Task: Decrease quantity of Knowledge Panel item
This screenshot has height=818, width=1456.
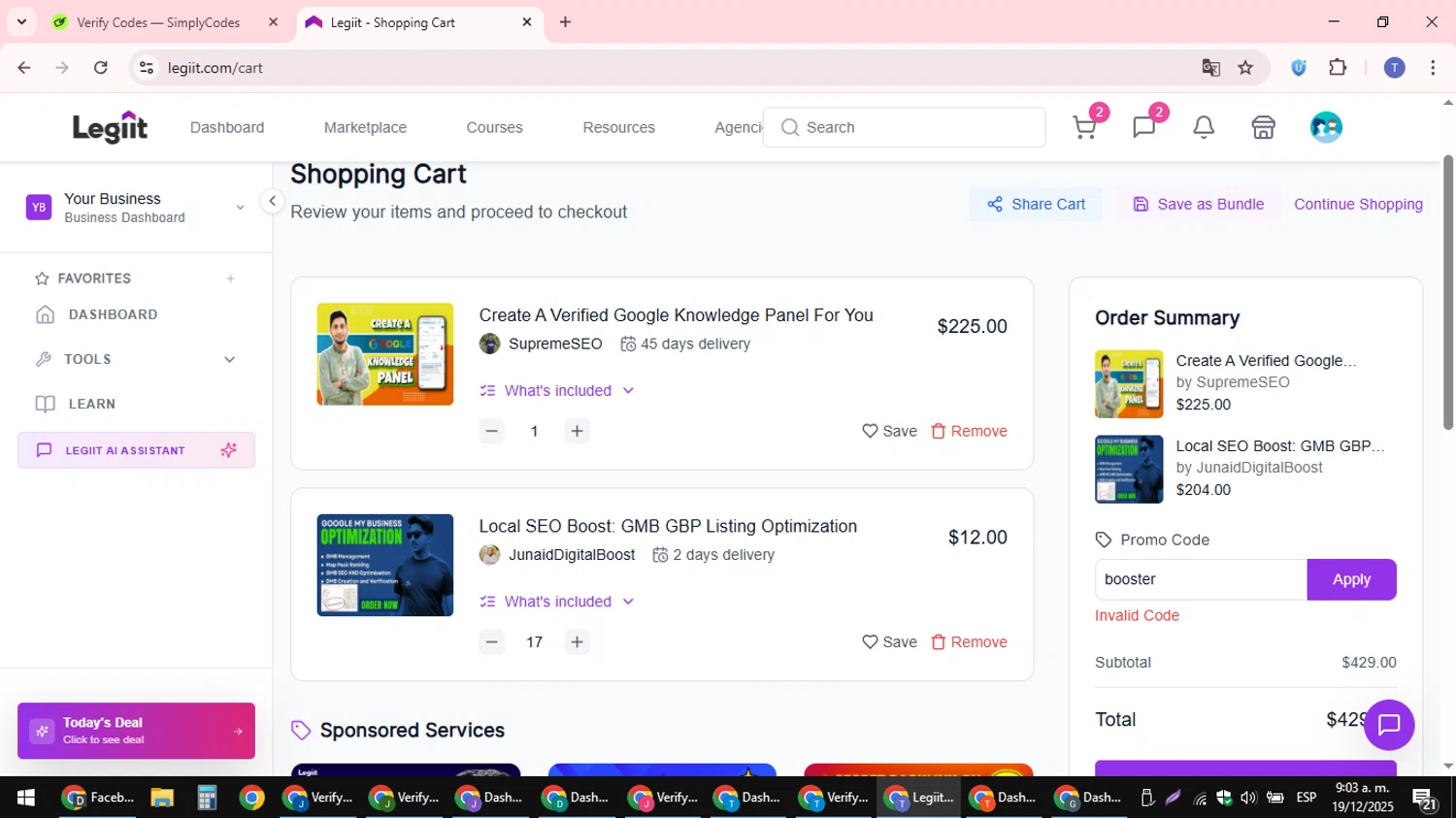Action: coord(492,431)
